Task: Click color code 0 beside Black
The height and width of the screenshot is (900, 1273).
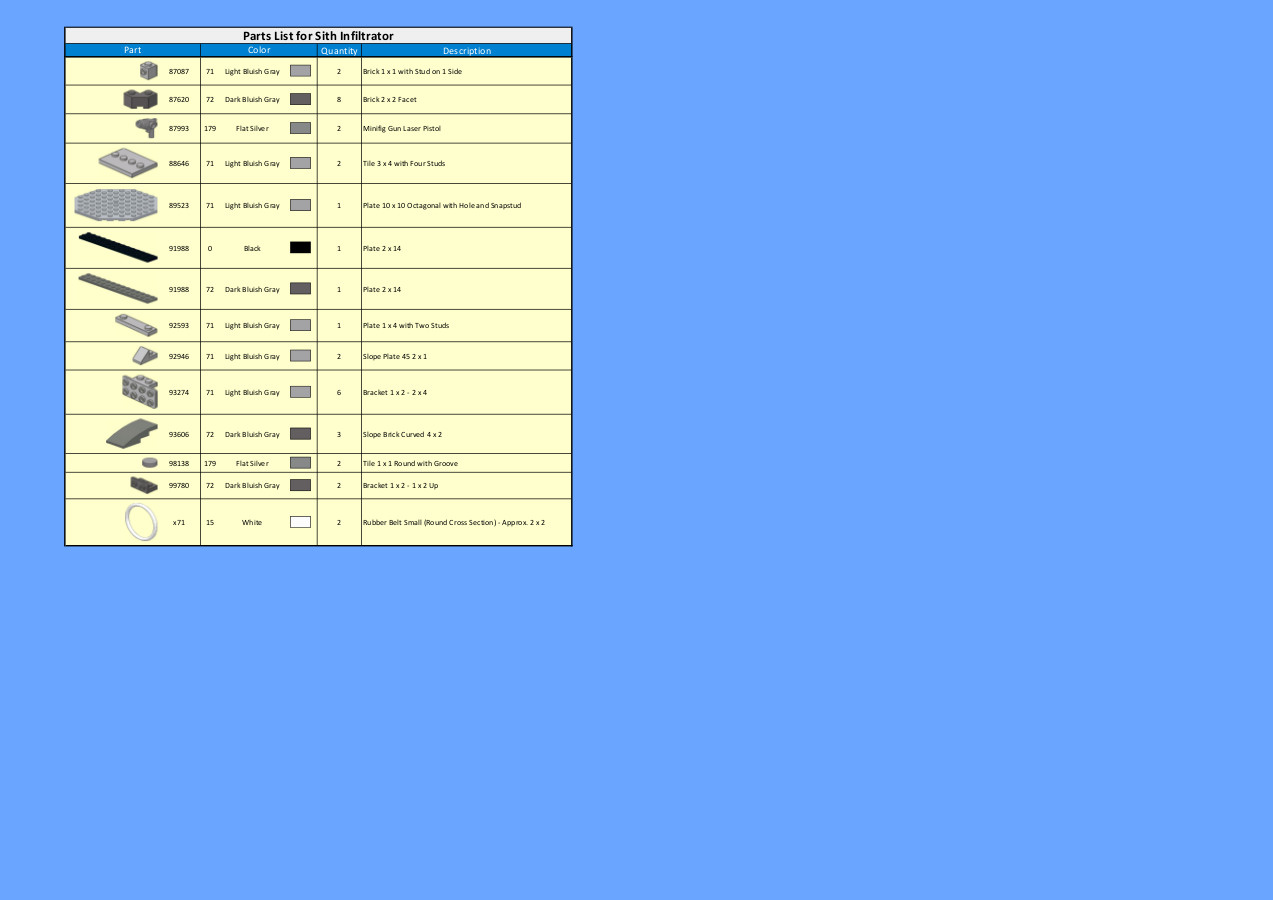Action: tap(210, 248)
